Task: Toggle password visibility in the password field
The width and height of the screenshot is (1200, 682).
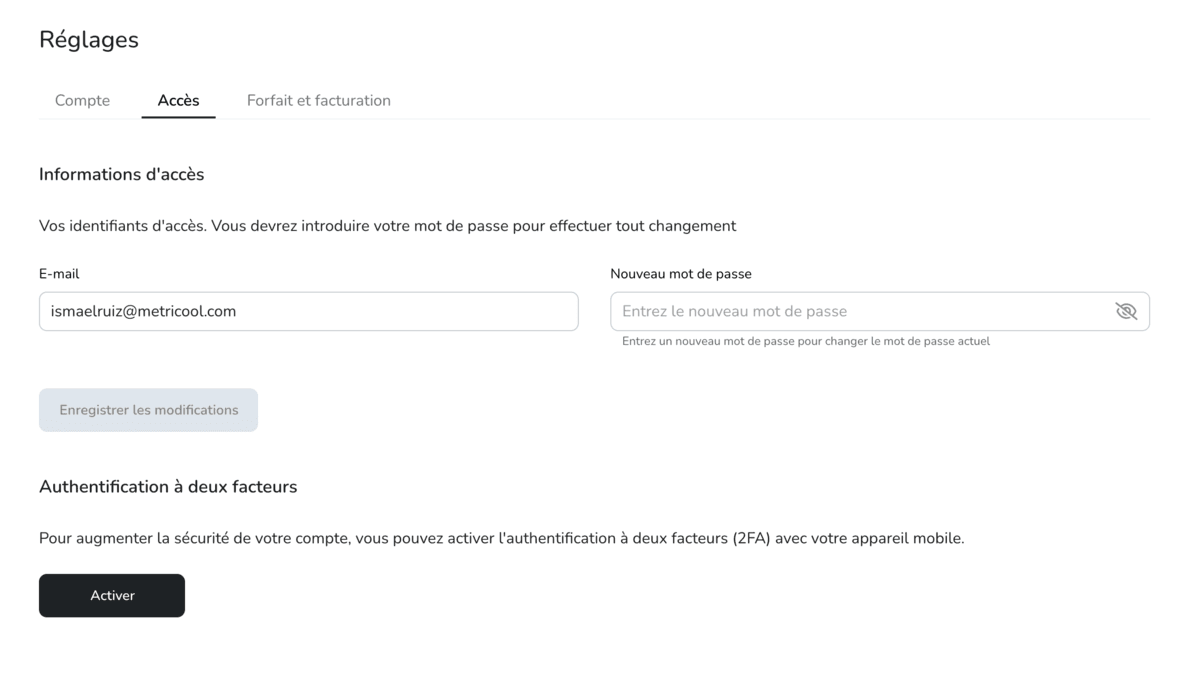Action: 1126,311
